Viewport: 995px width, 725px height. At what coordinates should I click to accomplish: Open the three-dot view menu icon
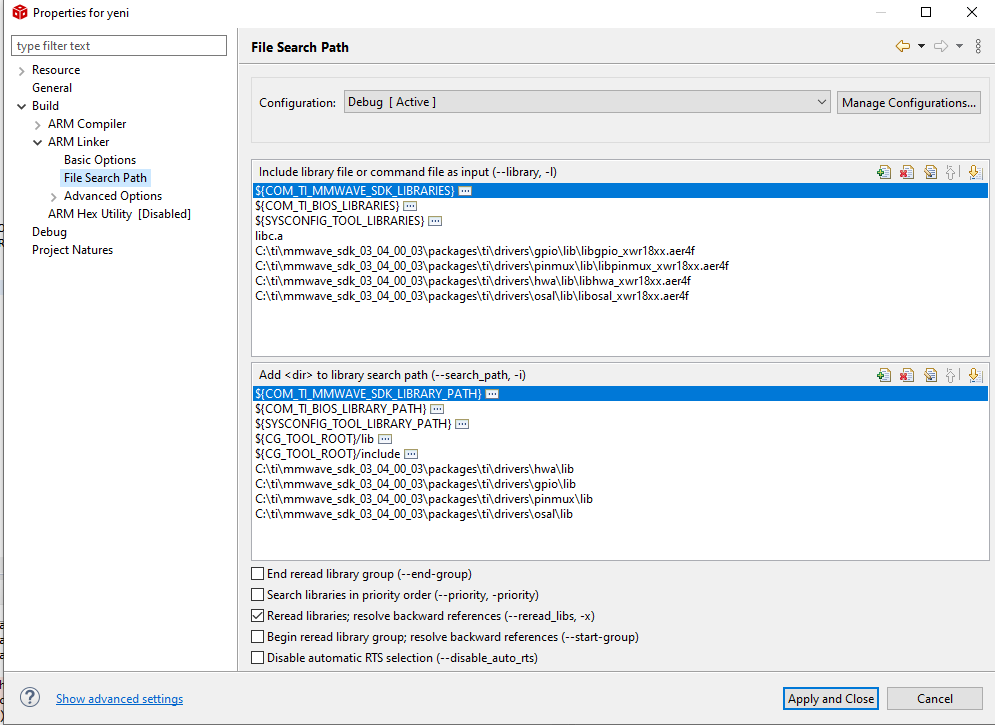pyautogui.click(x=978, y=46)
